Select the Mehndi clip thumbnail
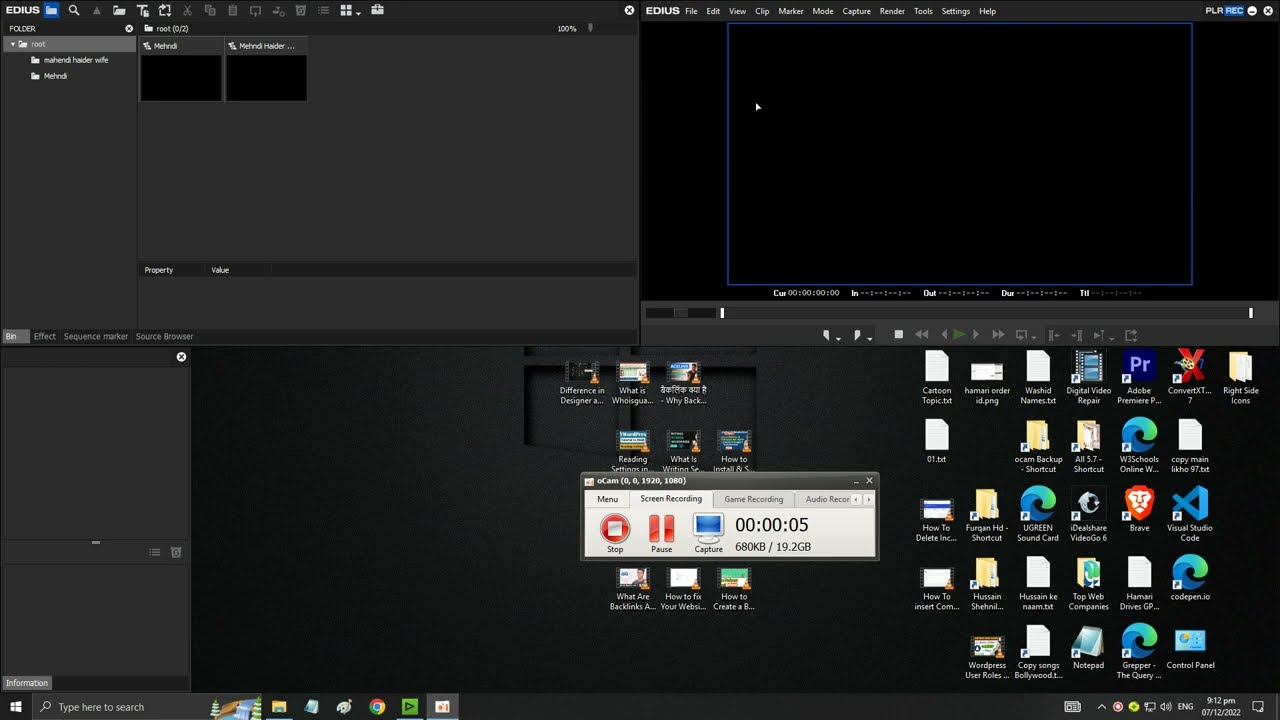1280x720 pixels. (x=181, y=78)
